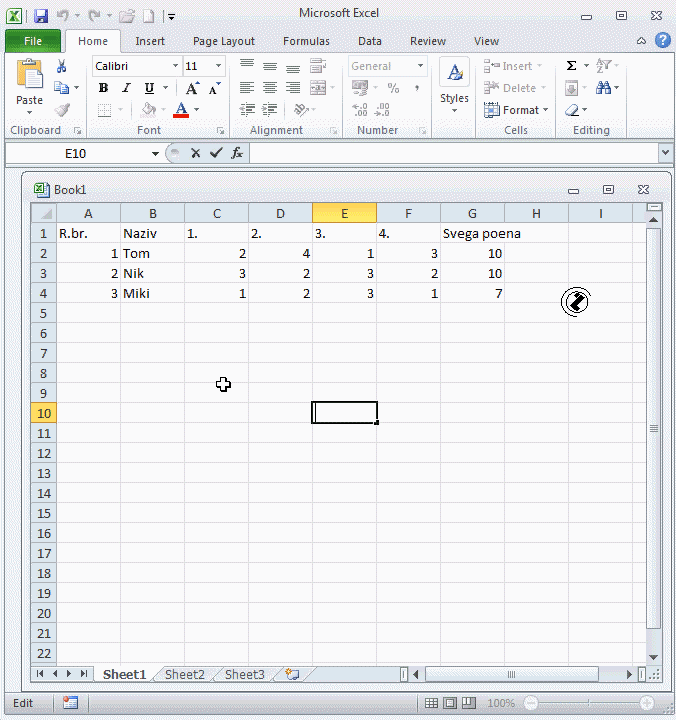Image resolution: width=676 pixels, height=720 pixels.
Task: Open the font name Calibri dropdown
Action: click(x=175, y=66)
